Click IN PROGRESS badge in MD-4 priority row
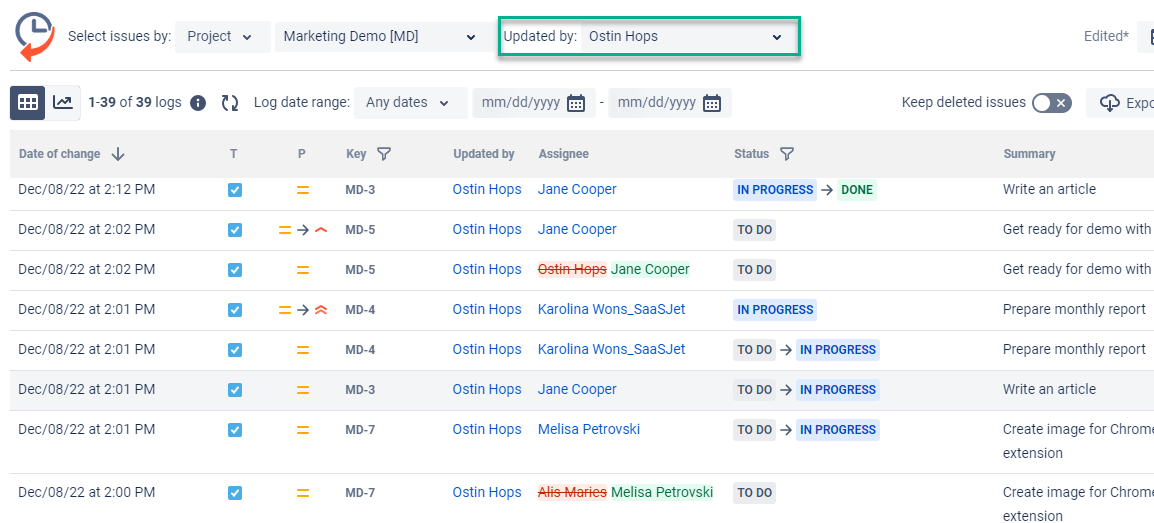 pyautogui.click(x=775, y=310)
